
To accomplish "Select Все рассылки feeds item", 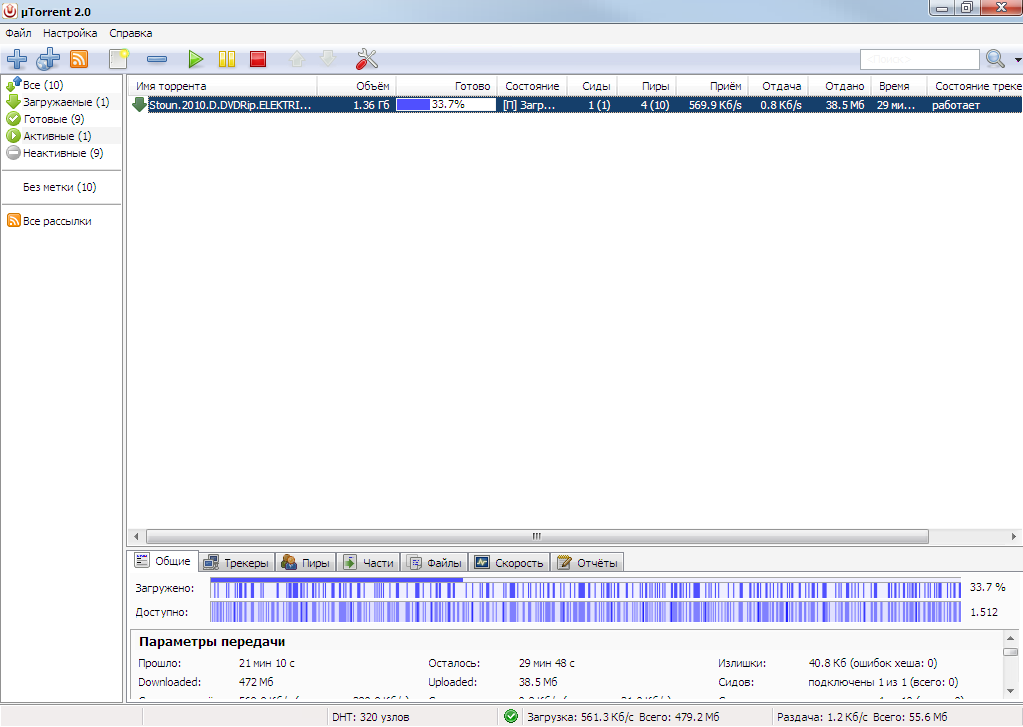I will click(56, 221).
